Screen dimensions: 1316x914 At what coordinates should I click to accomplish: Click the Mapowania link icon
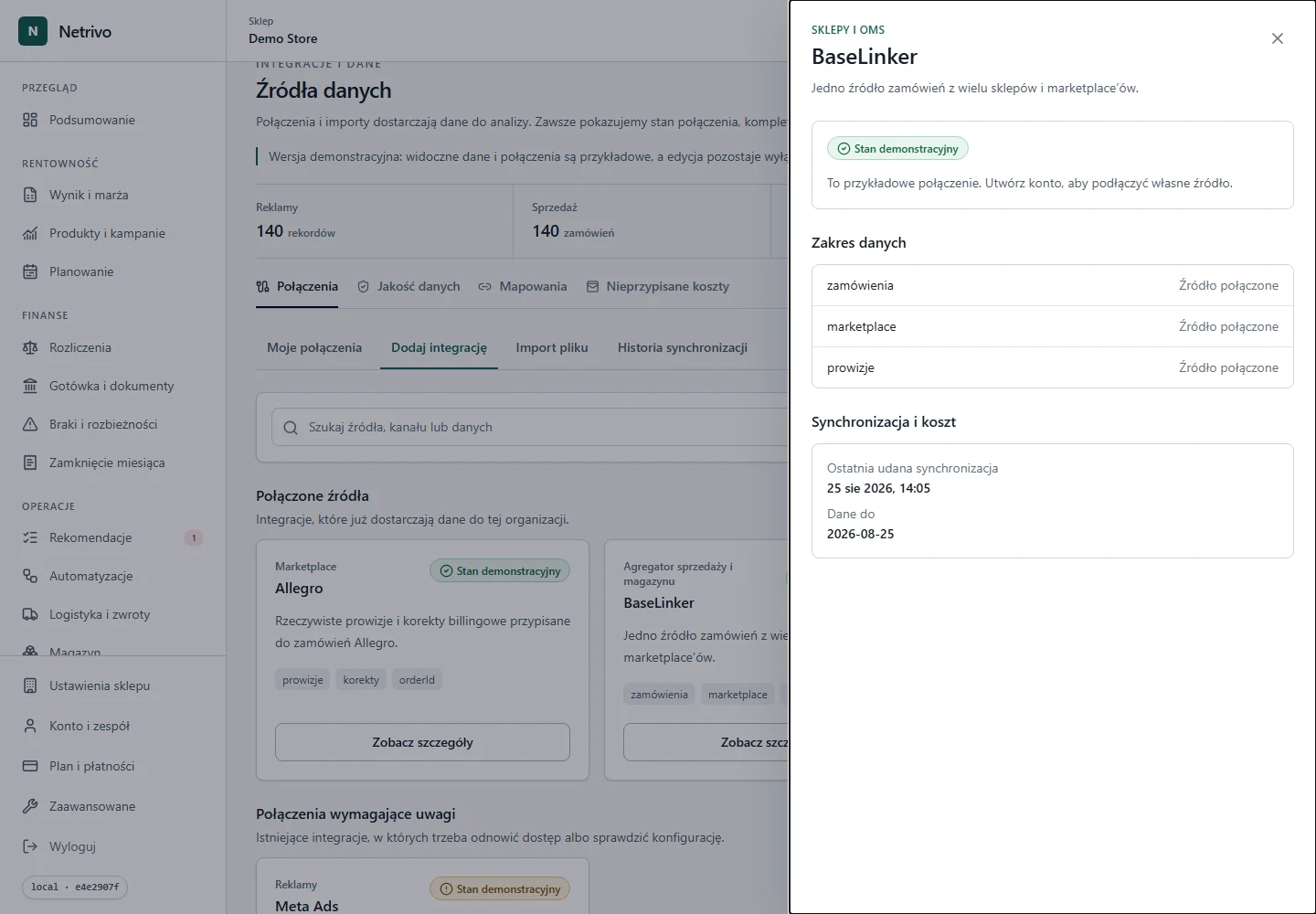point(484,287)
